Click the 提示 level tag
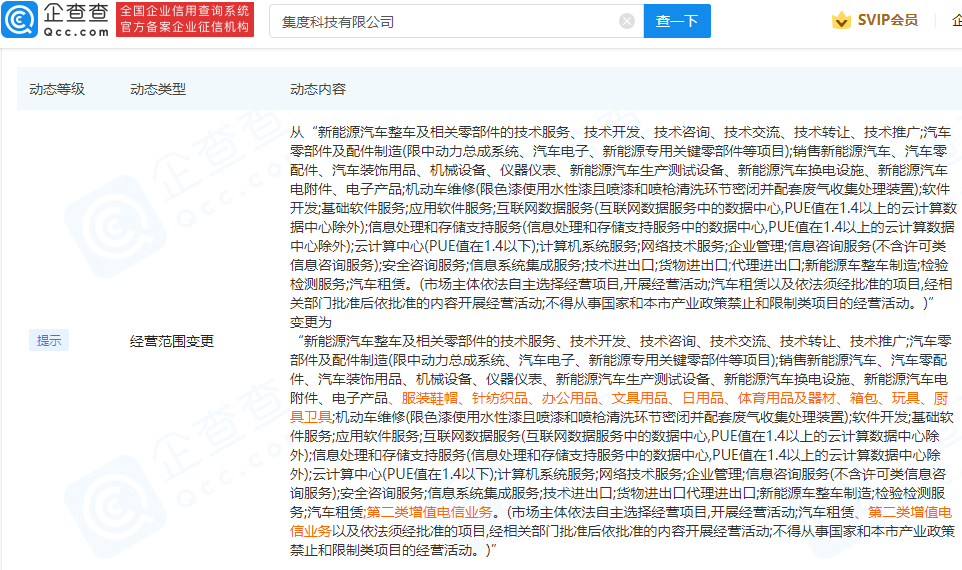Image resolution: width=962 pixels, height=570 pixels. coord(48,341)
